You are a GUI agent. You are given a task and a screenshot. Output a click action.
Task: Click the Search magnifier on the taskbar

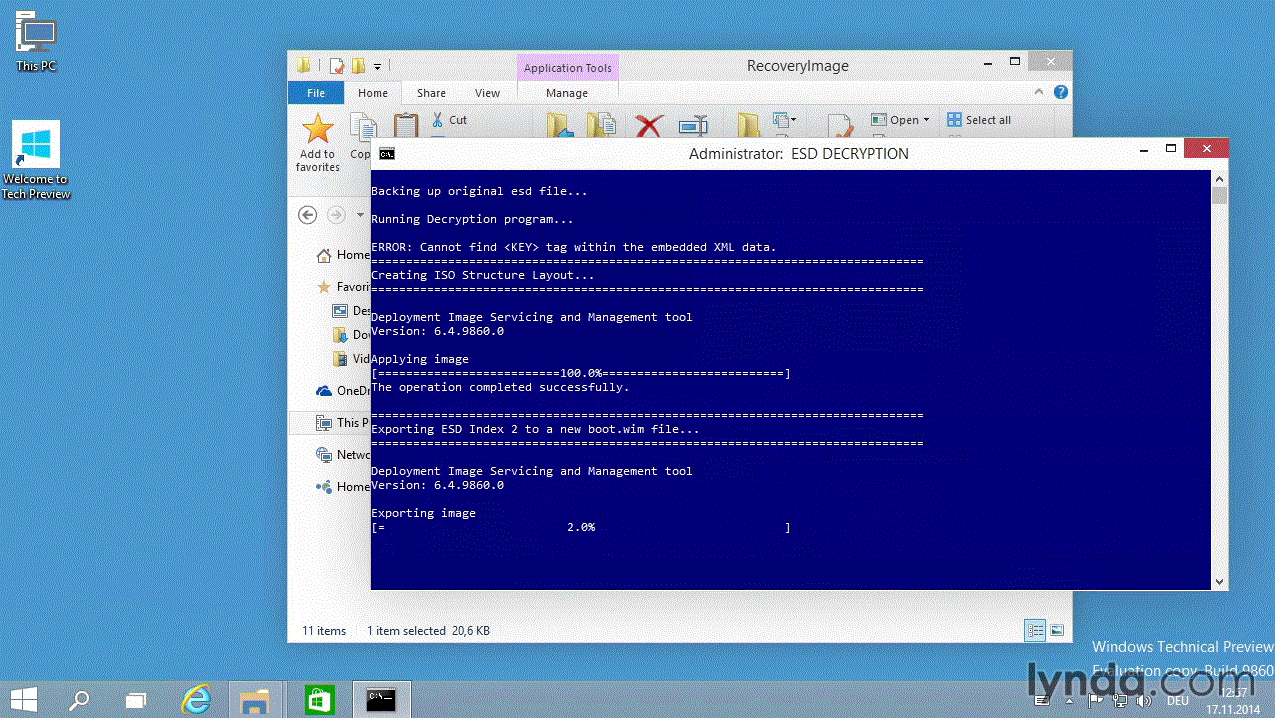[x=79, y=700]
